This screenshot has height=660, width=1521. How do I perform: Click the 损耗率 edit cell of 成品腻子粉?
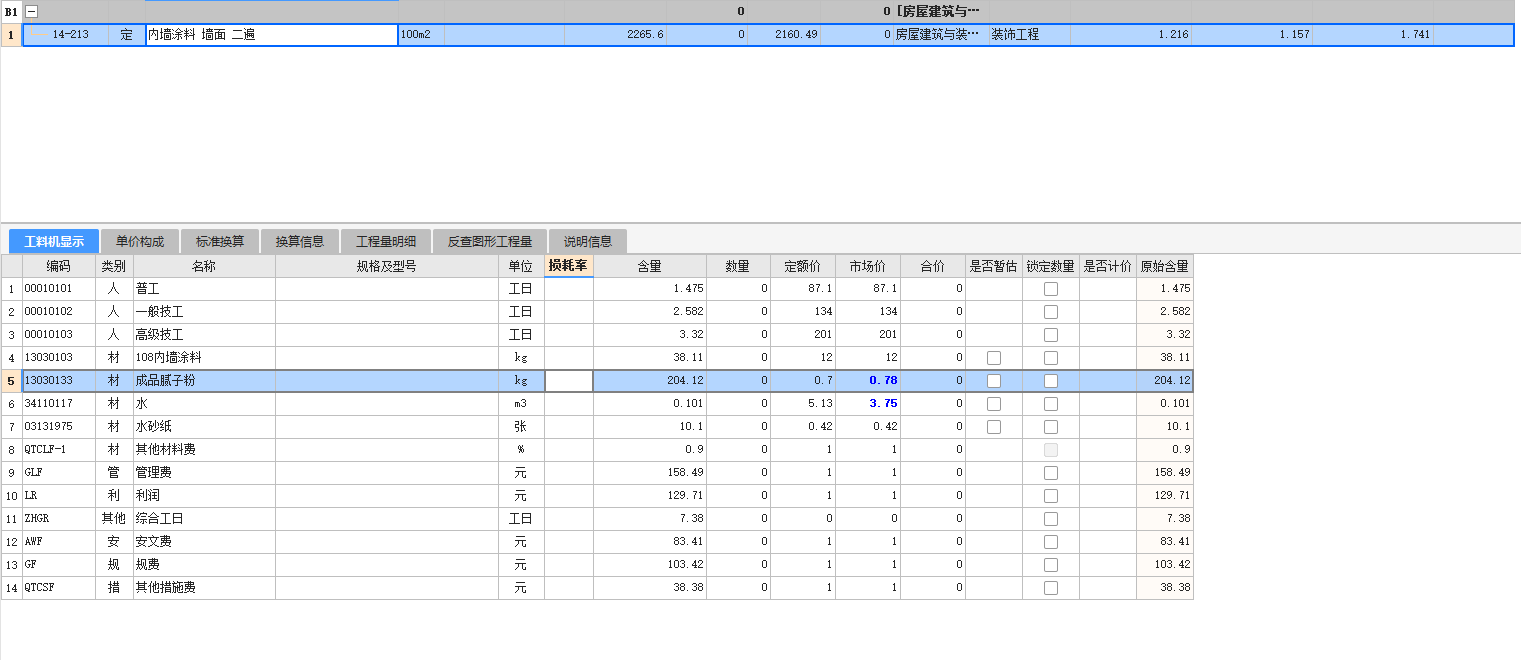coord(569,381)
